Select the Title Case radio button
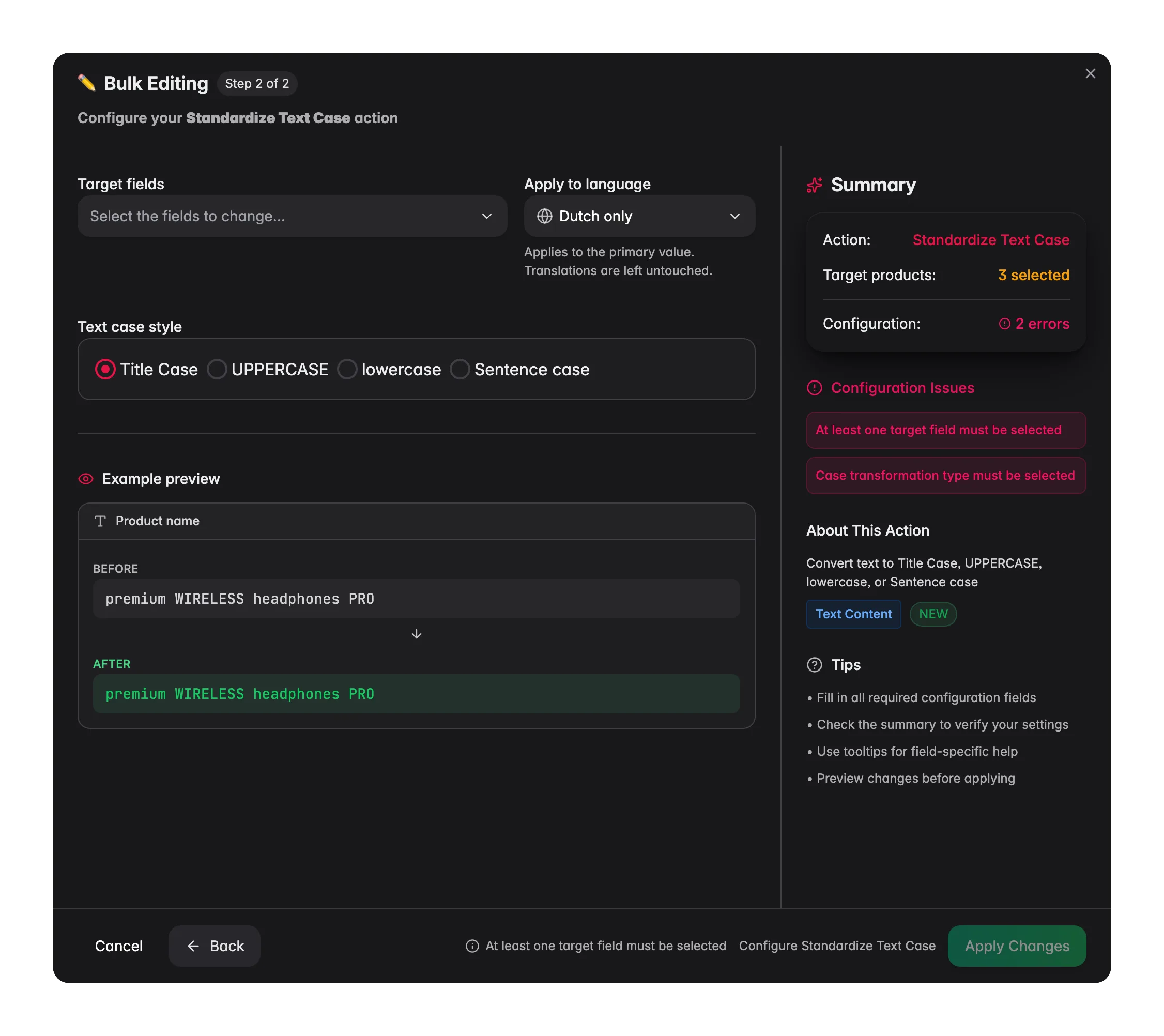 pos(105,370)
